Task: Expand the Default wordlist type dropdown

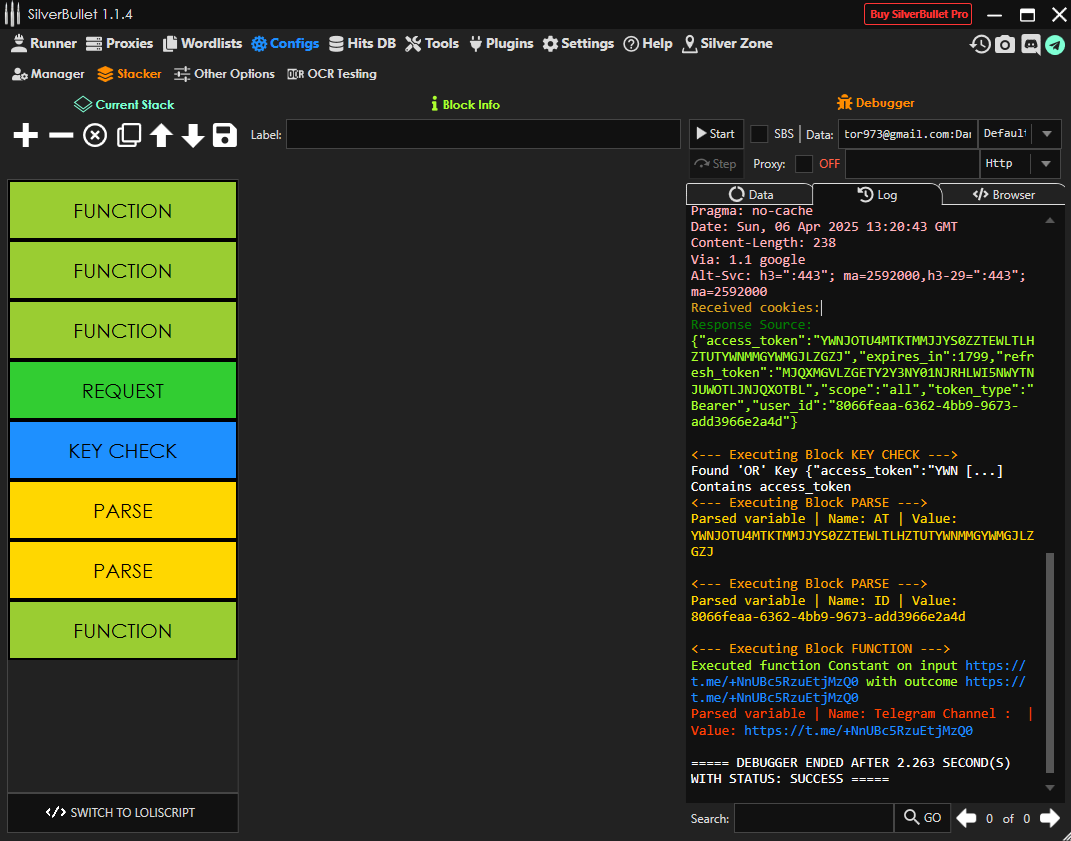Action: (1046, 134)
